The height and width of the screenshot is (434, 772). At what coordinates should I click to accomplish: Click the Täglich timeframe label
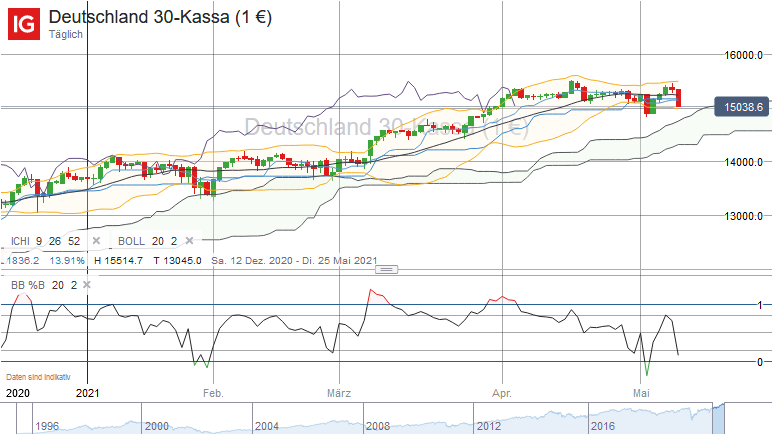coord(65,34)
